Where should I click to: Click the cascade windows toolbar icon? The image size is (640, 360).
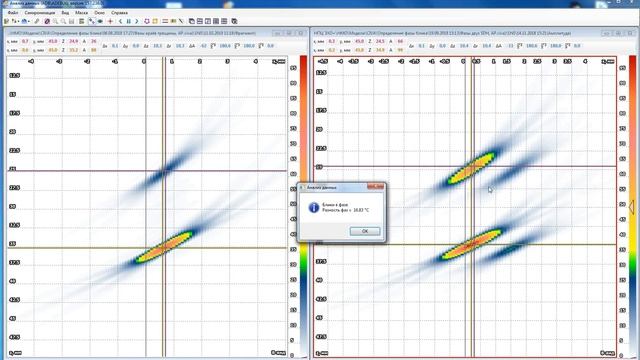tap(192, 21)
